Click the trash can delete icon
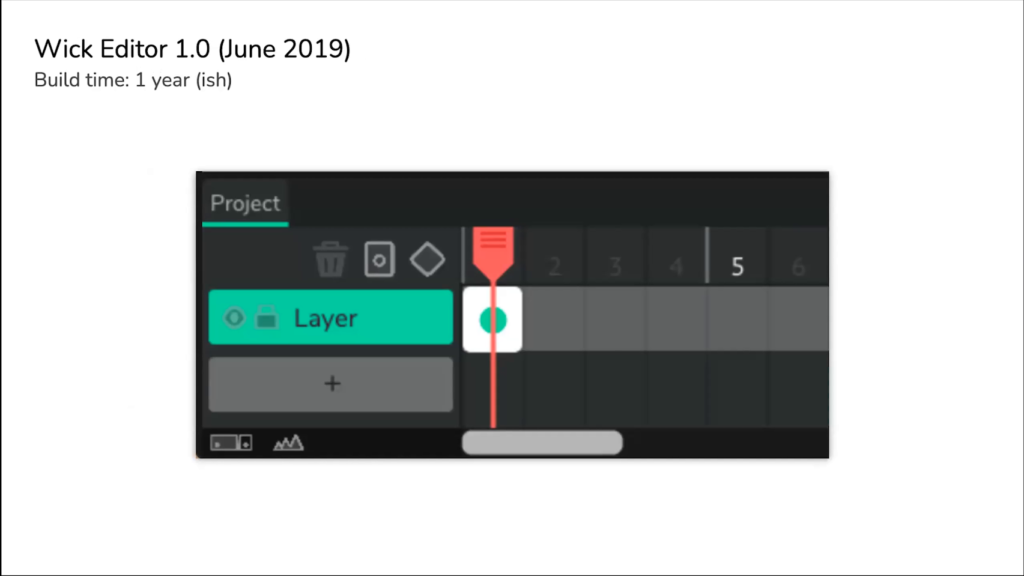Screen dimensions: 1024x576 (x=330, y=259)
